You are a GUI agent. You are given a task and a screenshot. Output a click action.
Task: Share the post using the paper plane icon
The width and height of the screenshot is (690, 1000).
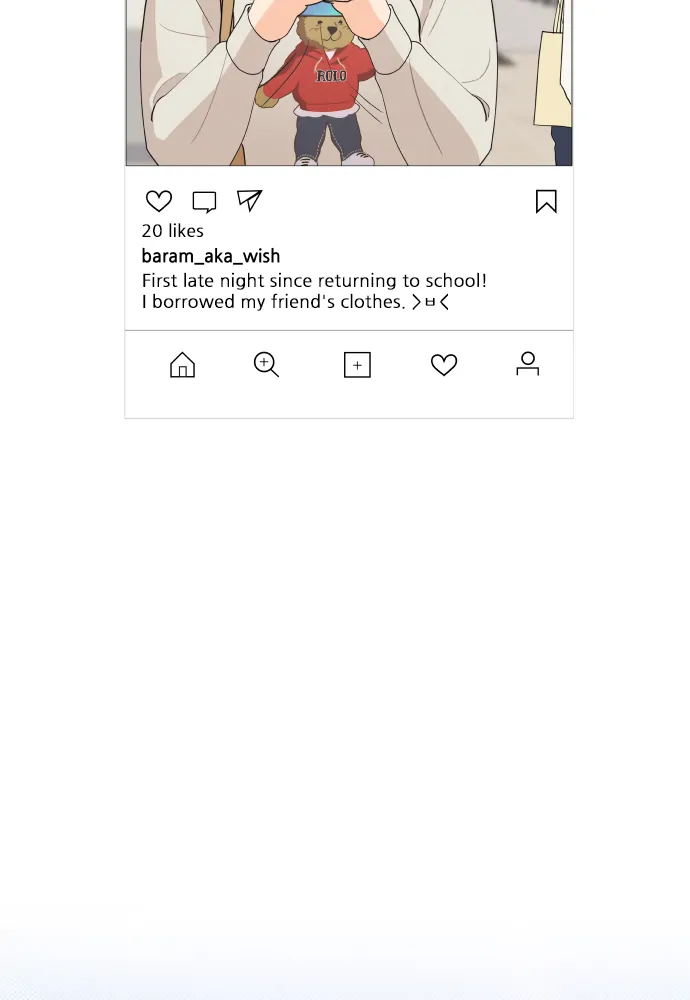pos(250,200)
